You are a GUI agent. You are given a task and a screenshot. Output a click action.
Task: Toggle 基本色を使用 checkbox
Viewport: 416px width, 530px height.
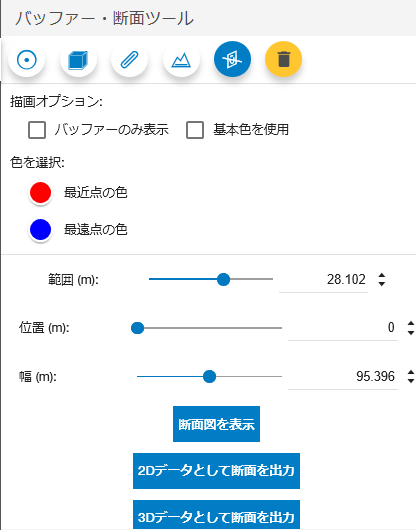pyautogui.click(x=195, y=130)
